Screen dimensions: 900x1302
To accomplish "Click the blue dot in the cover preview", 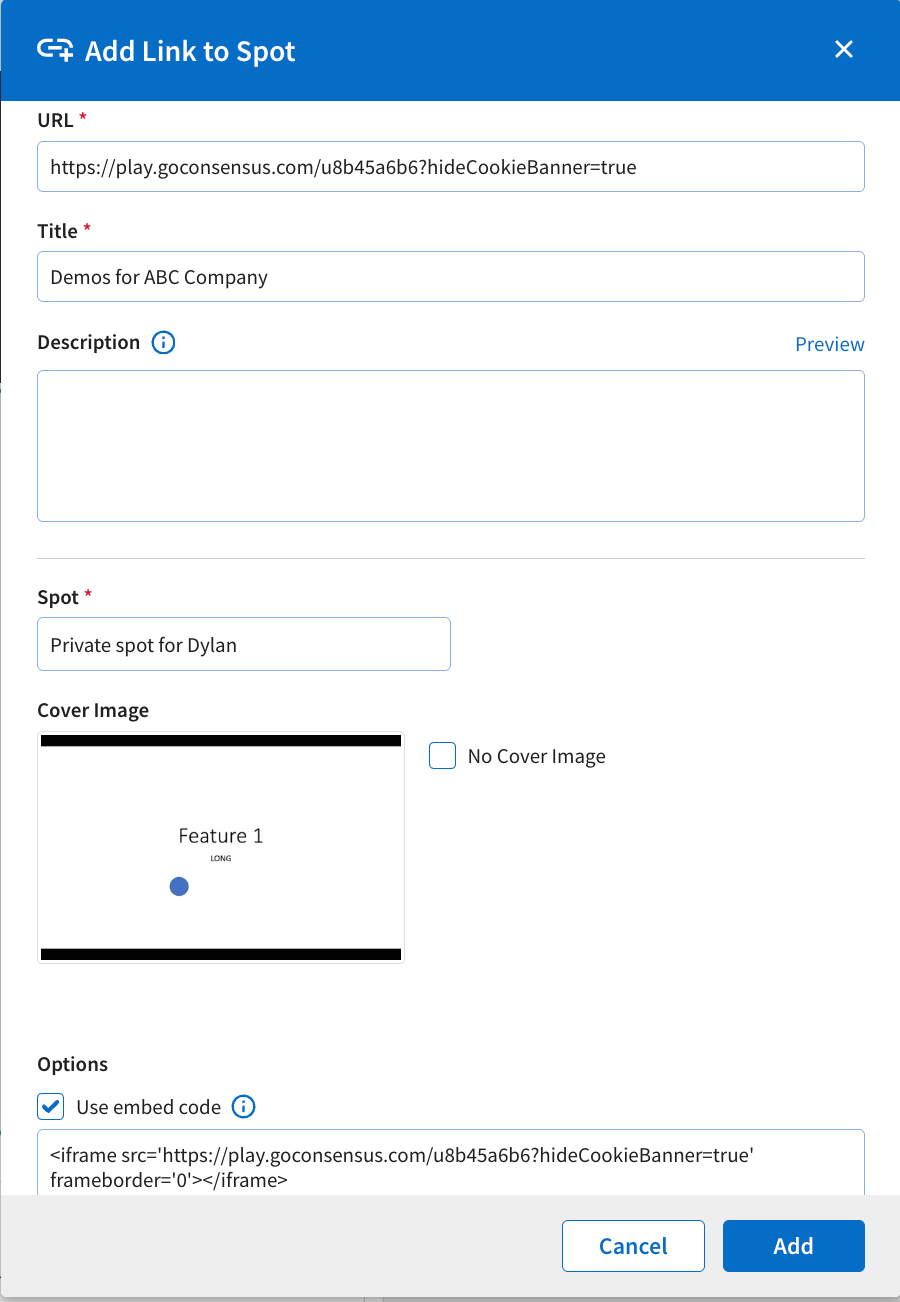I will [x=179, y=886].
